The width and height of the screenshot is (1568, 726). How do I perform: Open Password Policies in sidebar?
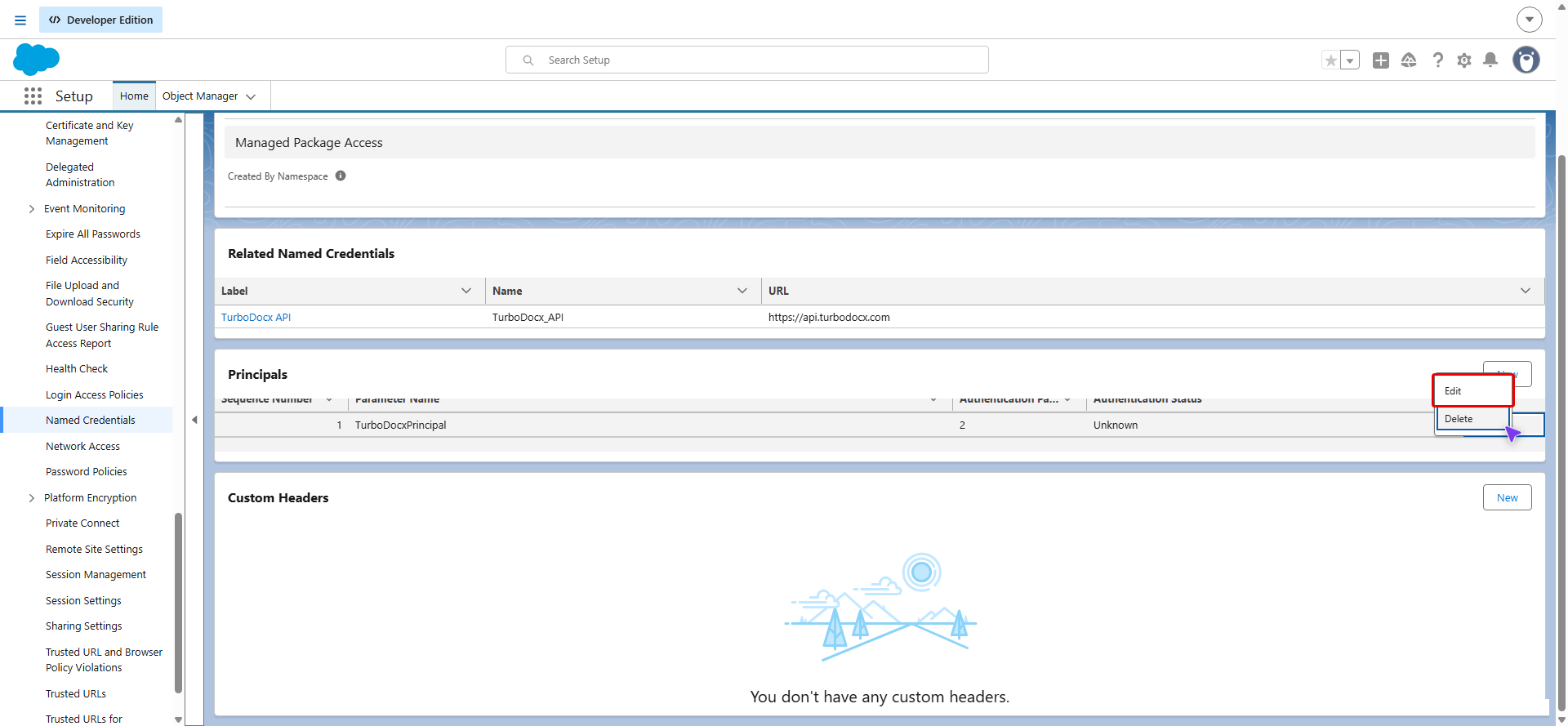click(x=87, y=472)
